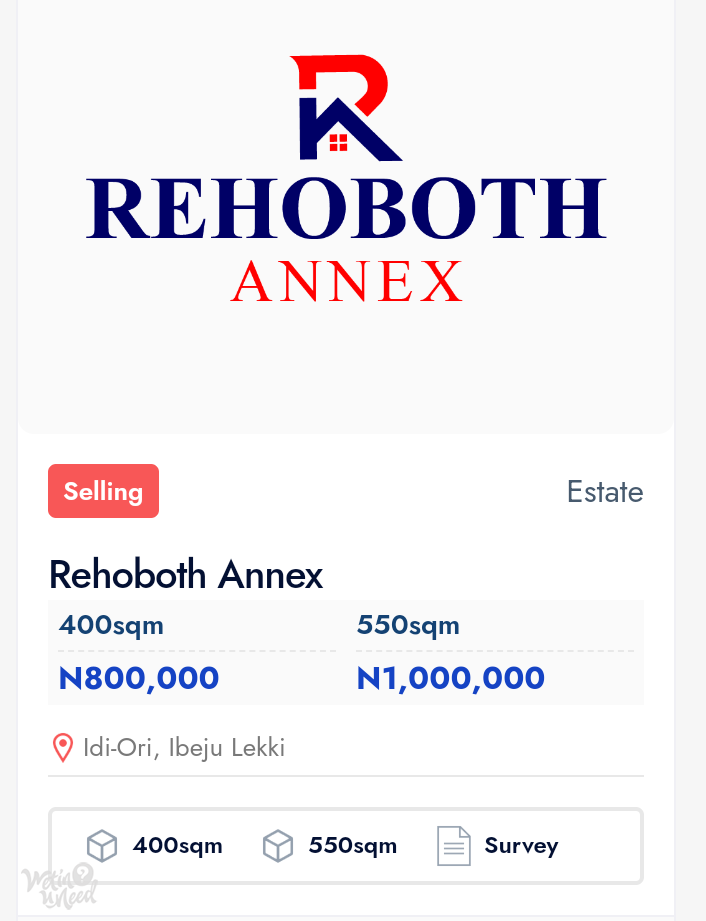Open the Rehoboth Annex banner image
Viewport: 706px width, 921px height.
[346, 217]
